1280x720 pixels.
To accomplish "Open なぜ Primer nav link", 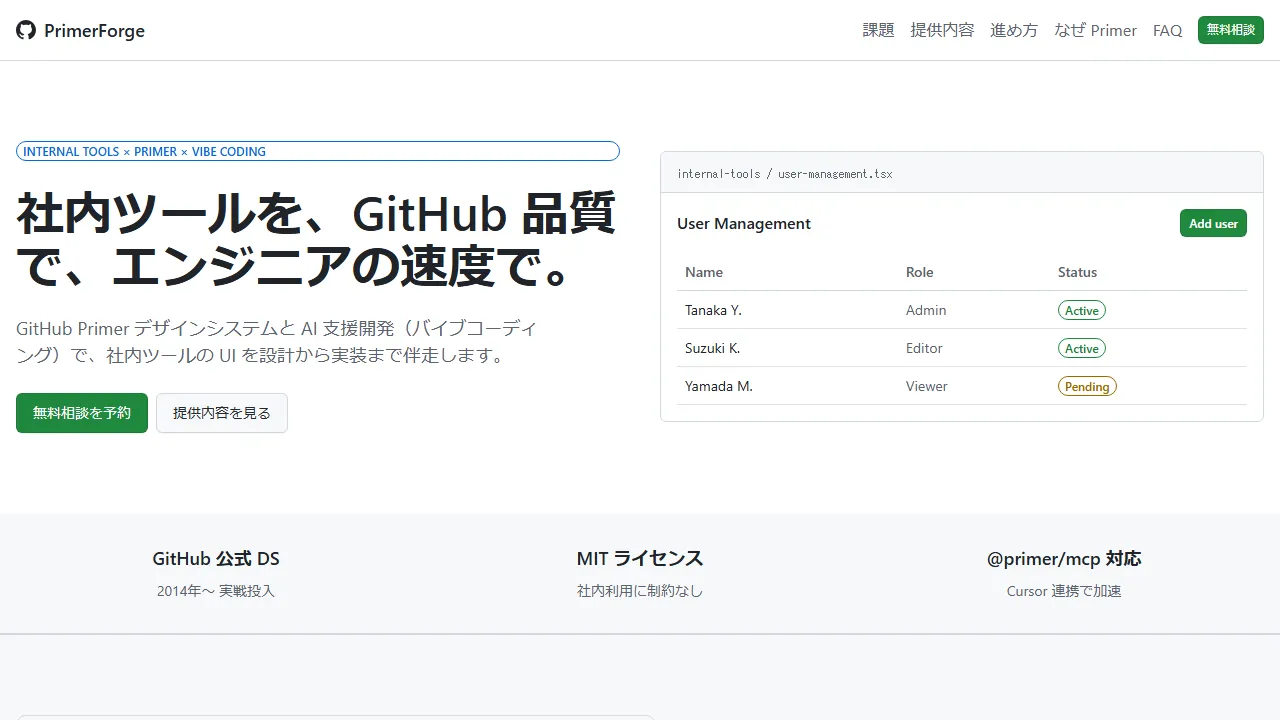I will (1095, 30).
